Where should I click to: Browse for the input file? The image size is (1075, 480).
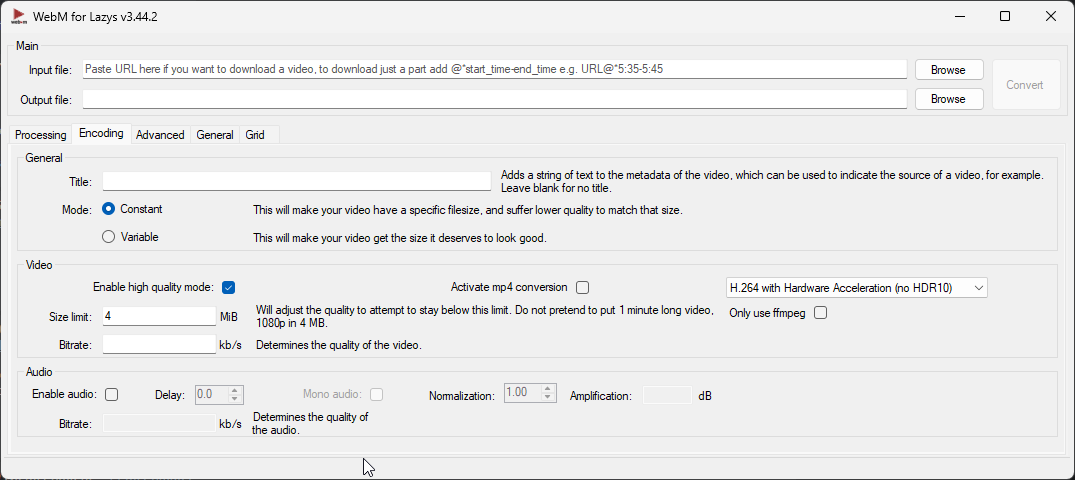click(949, 70)
